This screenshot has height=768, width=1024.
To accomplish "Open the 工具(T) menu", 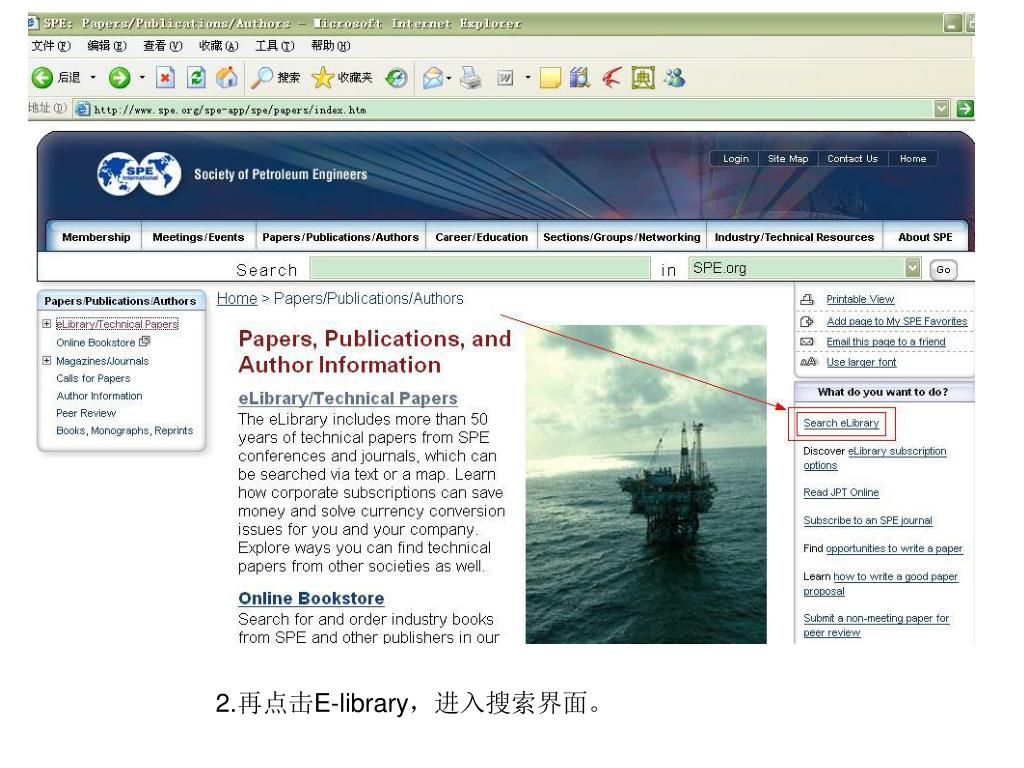I will pos(274,46).
